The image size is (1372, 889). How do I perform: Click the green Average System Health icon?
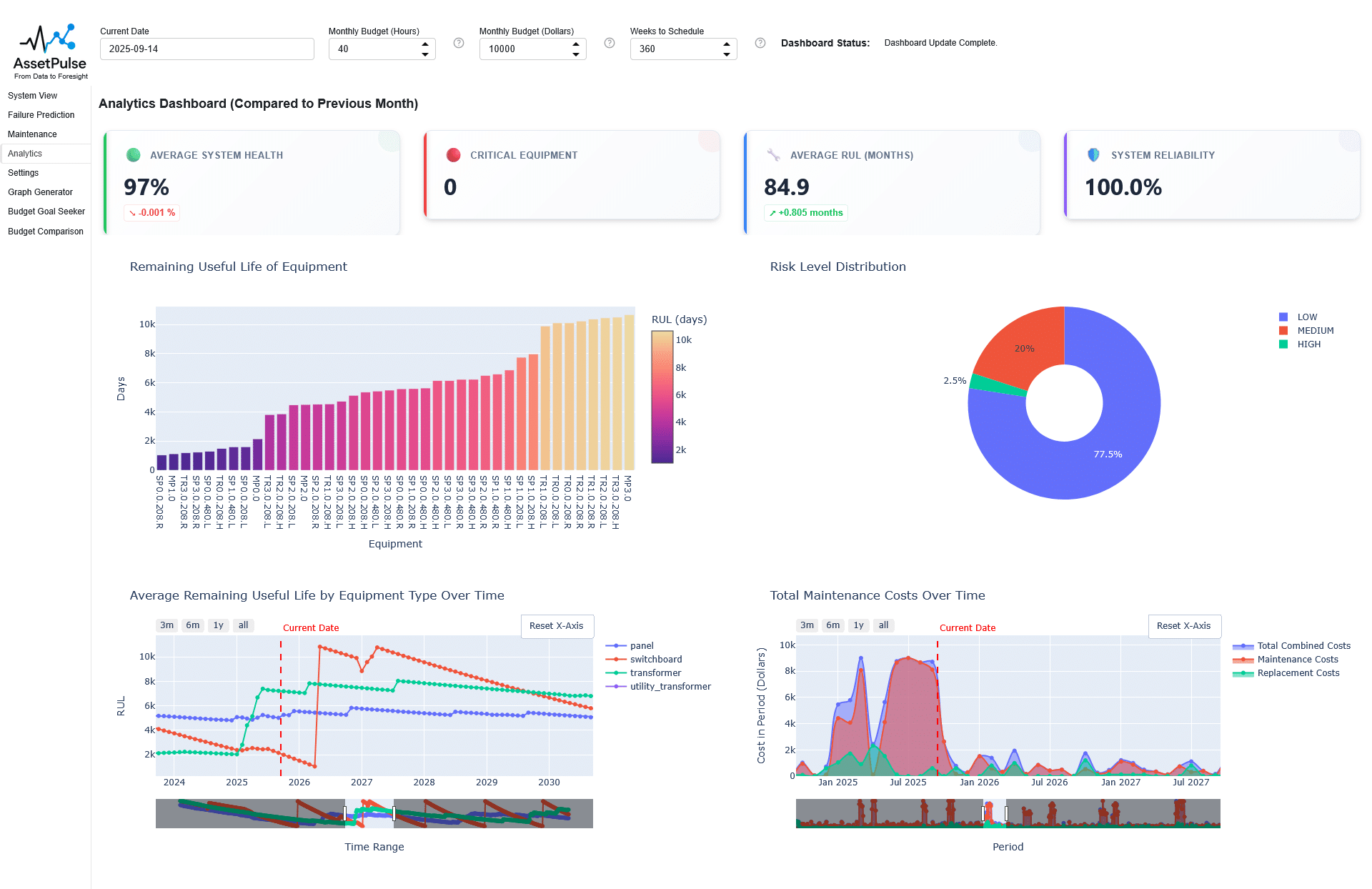[133, 155]
